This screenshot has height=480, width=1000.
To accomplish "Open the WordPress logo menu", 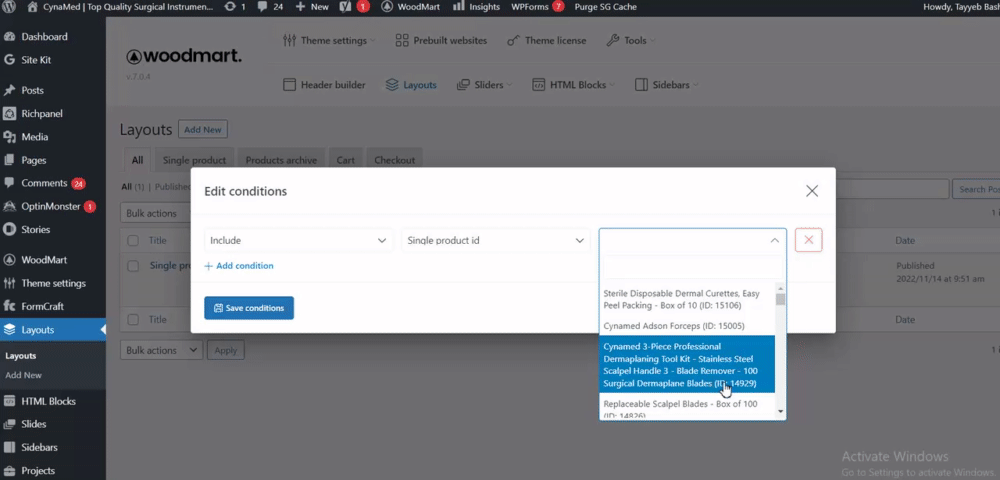I will 10,7.
